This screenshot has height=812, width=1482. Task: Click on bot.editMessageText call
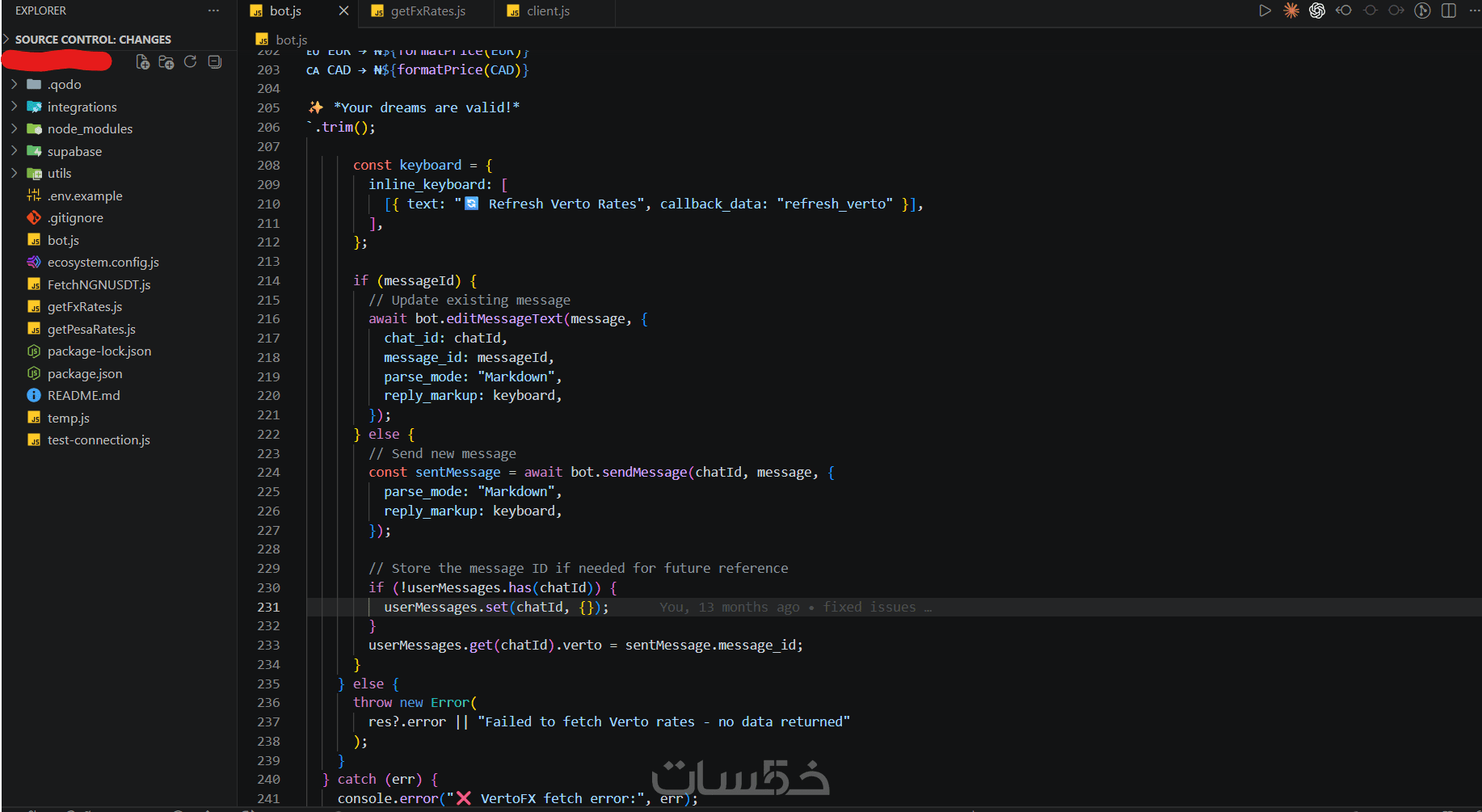(x=489, y=318)
